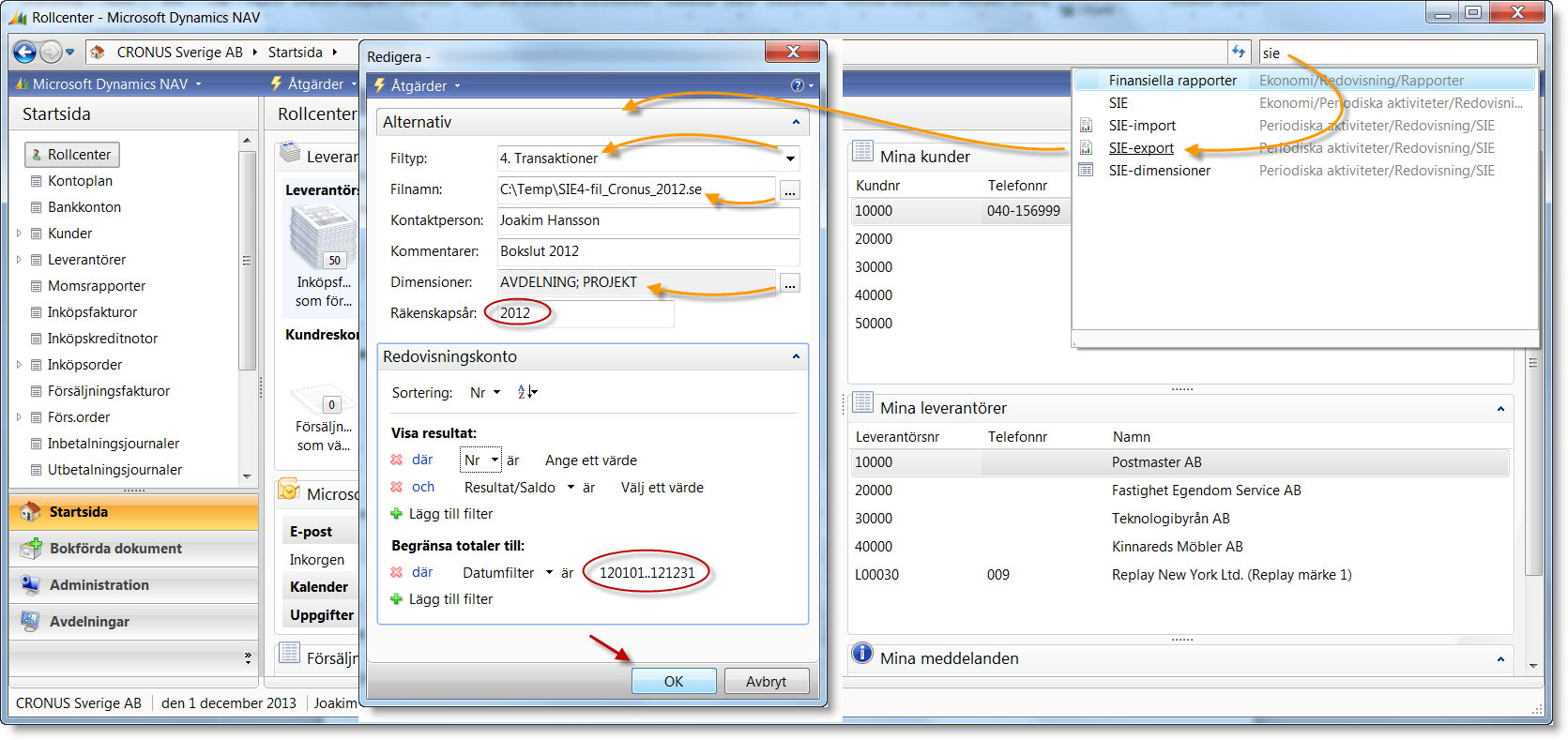Viewport: 1568px width, 740px height.
Task: Click Lägg till filter under Visa resultat
Action: pyautogui.click(x=450, y=514)
